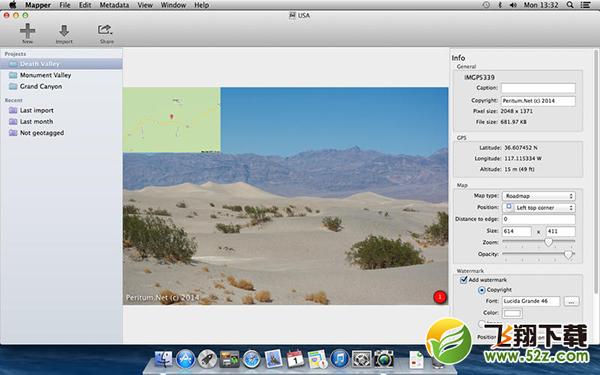Toggle the Add watermark checkbox
This screenshot has height=375, width=600.
463,280
